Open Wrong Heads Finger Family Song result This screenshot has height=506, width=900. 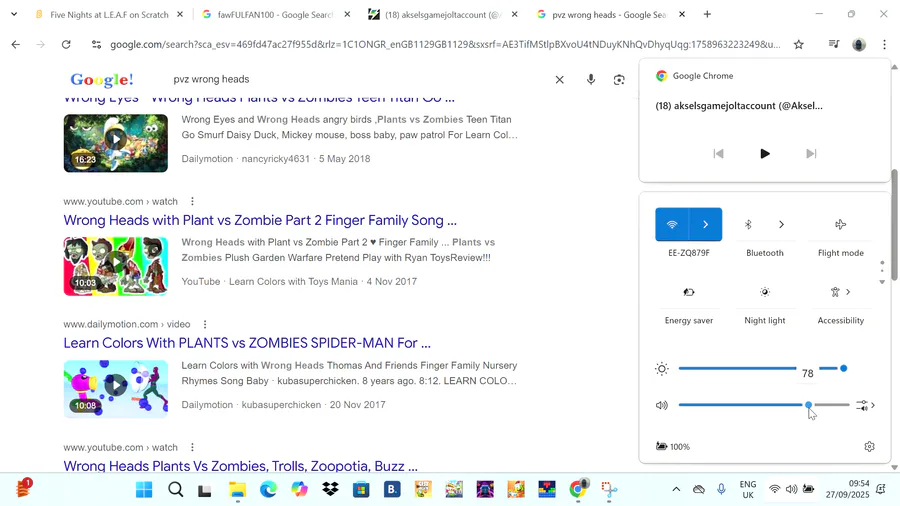[x=260, y=220]
